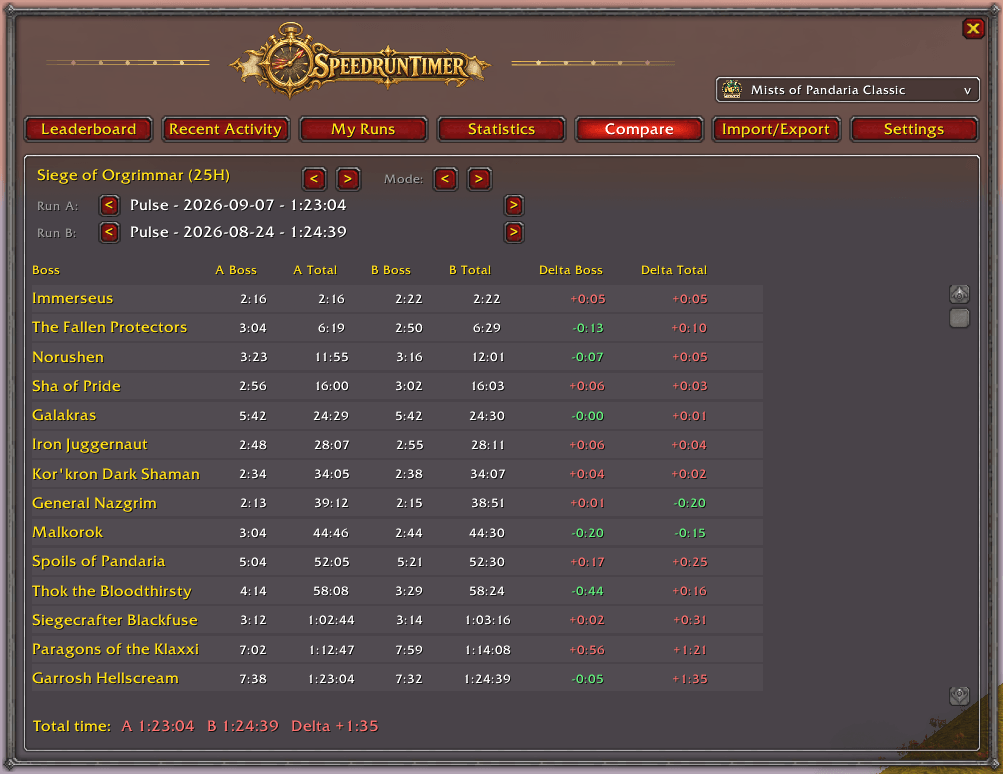1003x774 pixels.
Task: Click the A Total column header
Action: tap(315, 270)
